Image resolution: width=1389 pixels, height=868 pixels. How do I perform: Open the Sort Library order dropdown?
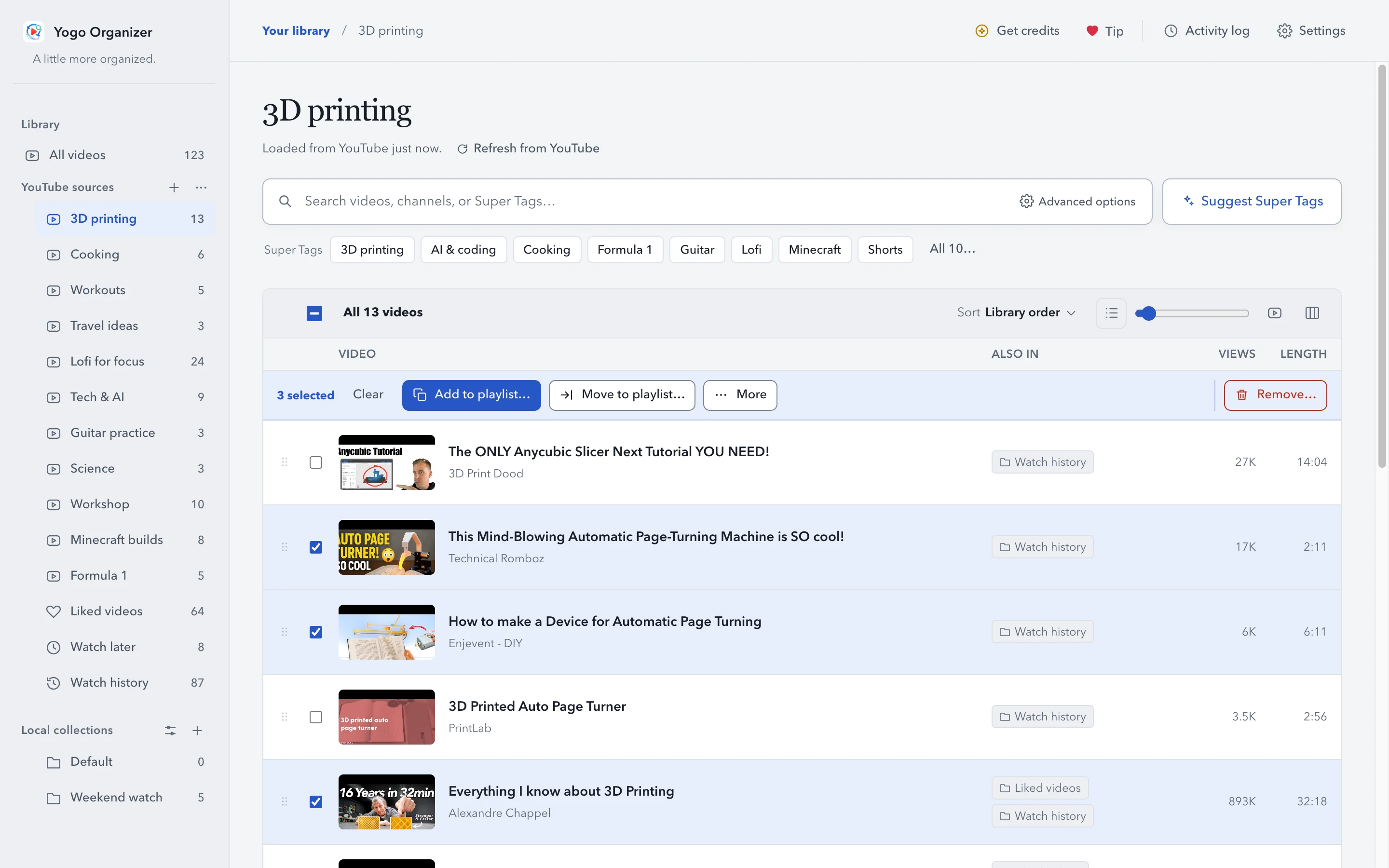(1017, 313)
